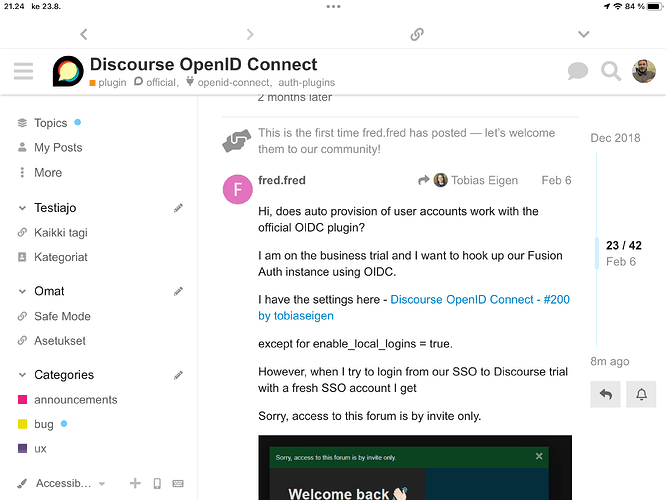Open the search magnifier
Image resolution: width=666 pixels, height=500 pixels.
(611, 71)
